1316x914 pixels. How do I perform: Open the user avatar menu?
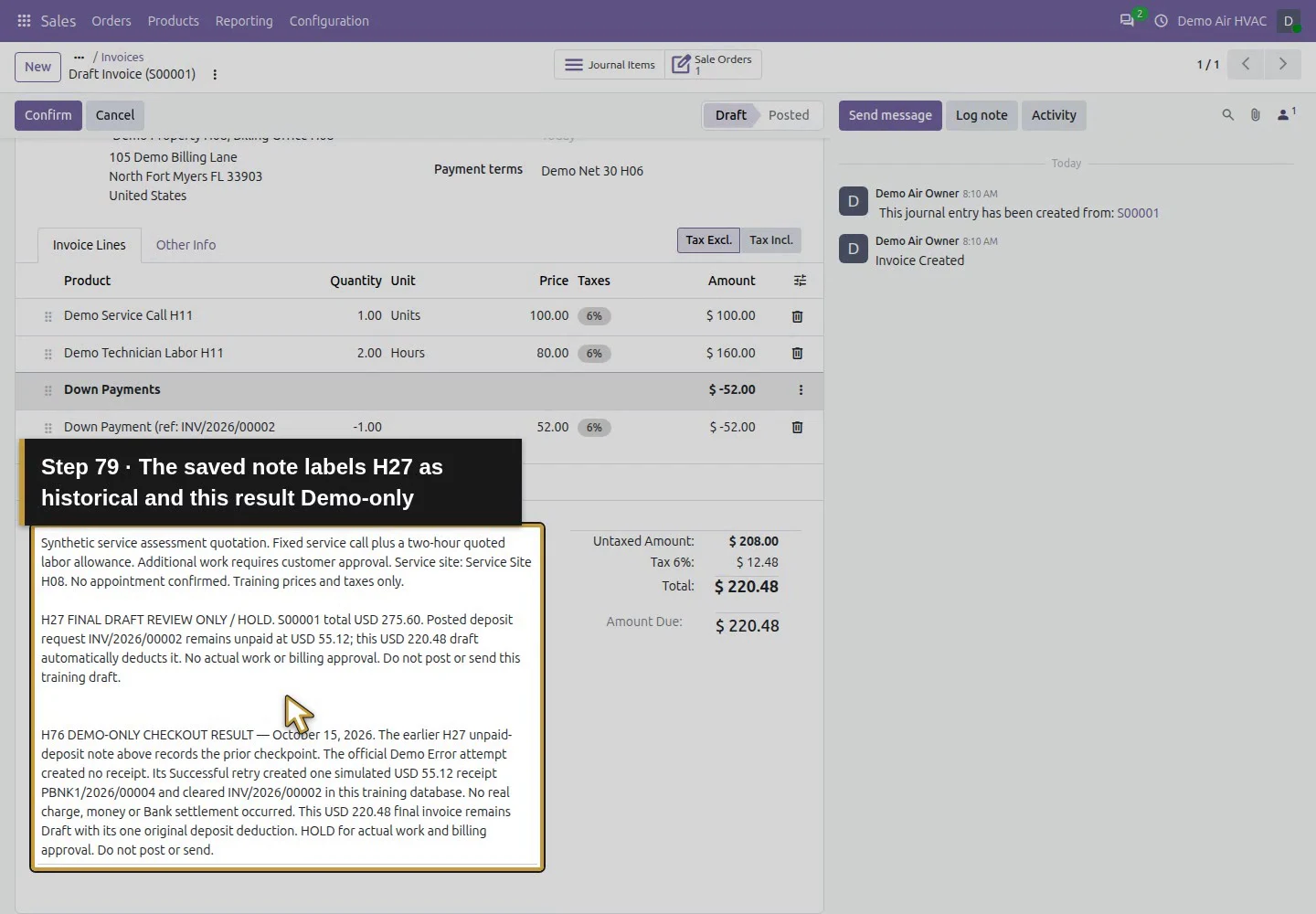[x=1289, y=21]
